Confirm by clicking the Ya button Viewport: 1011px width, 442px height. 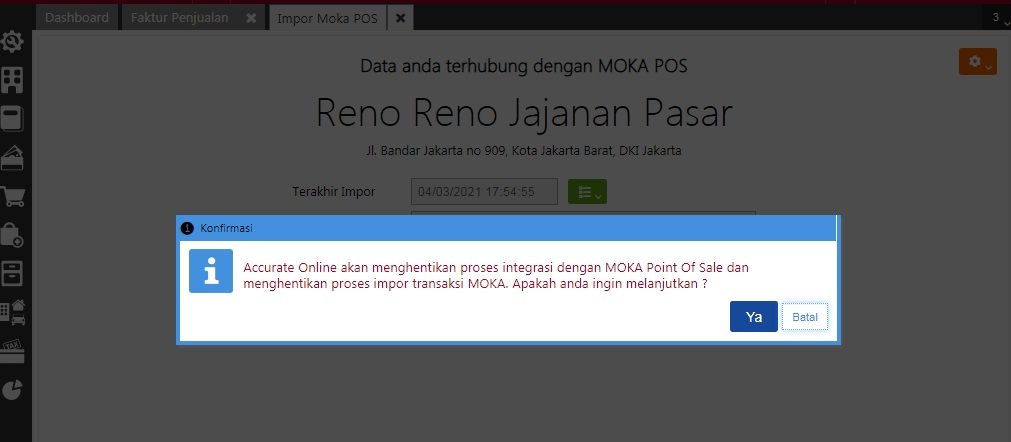coord(754,317)
